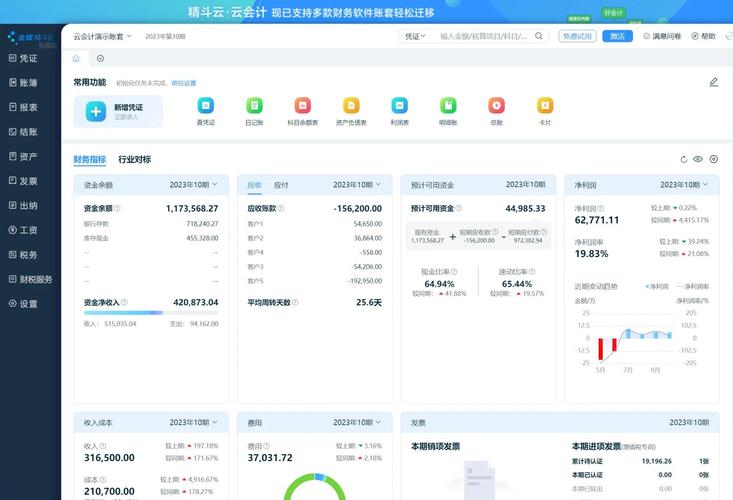Screen dimensions: 733x500
Task: Open the 科目余额表 shortcut icon
Action: click(302, 106)
